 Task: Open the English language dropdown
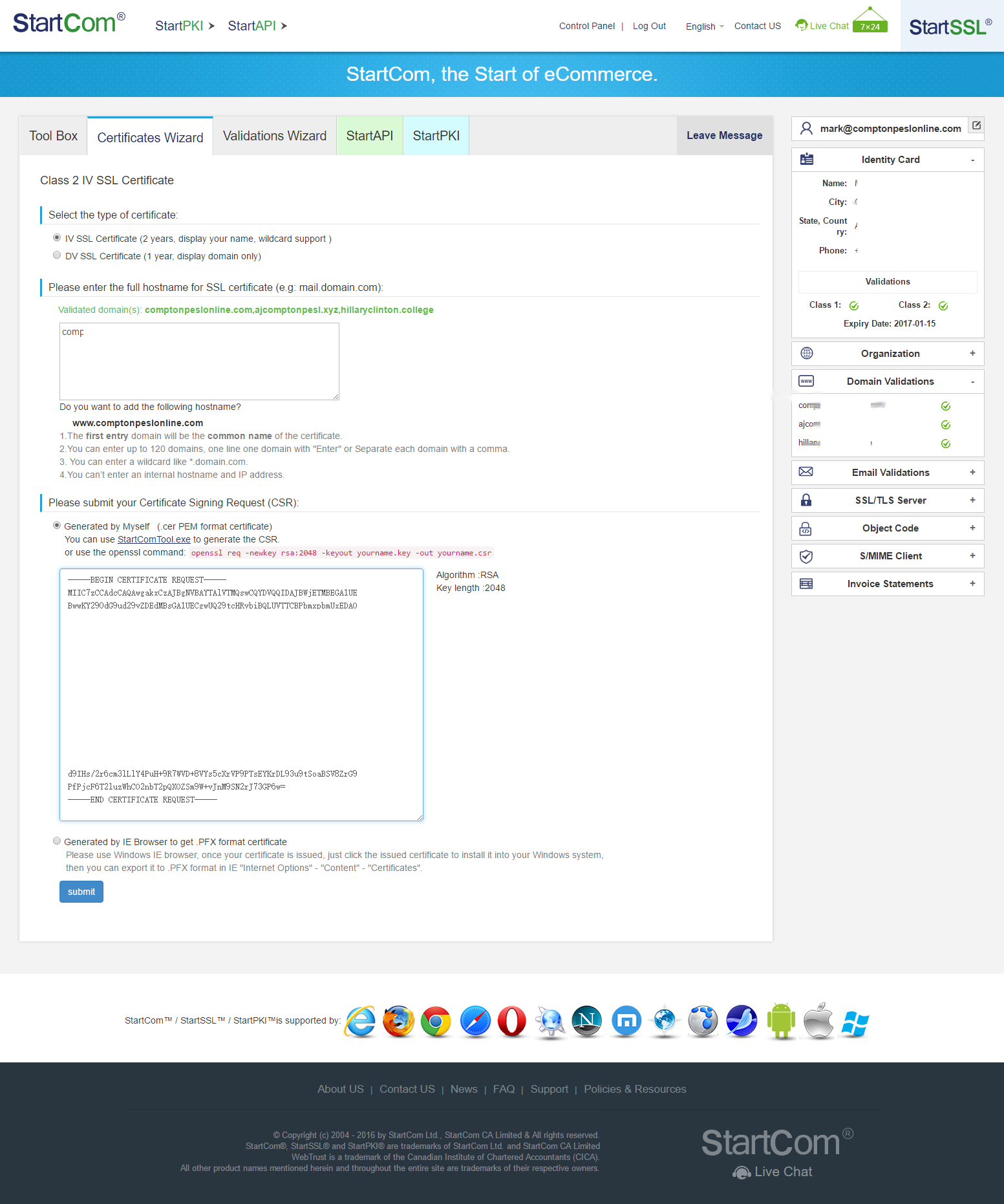click(x=705, y=27)
